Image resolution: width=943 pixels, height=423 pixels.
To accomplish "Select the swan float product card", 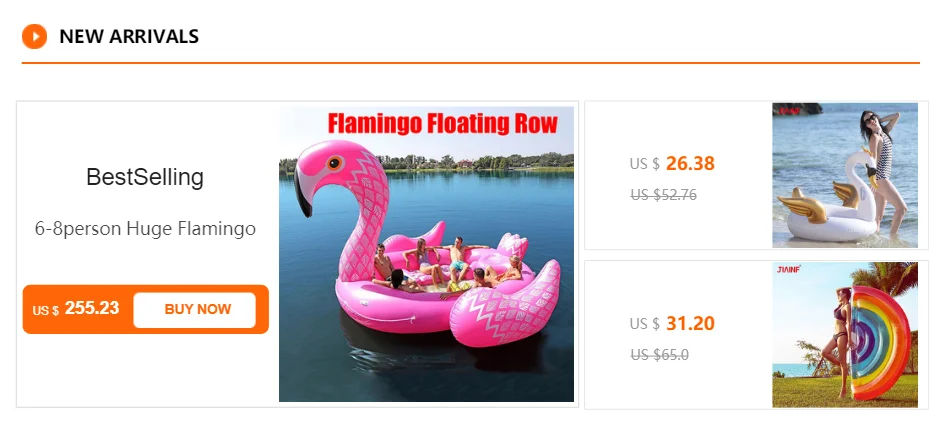I will (x=756, y=175).
